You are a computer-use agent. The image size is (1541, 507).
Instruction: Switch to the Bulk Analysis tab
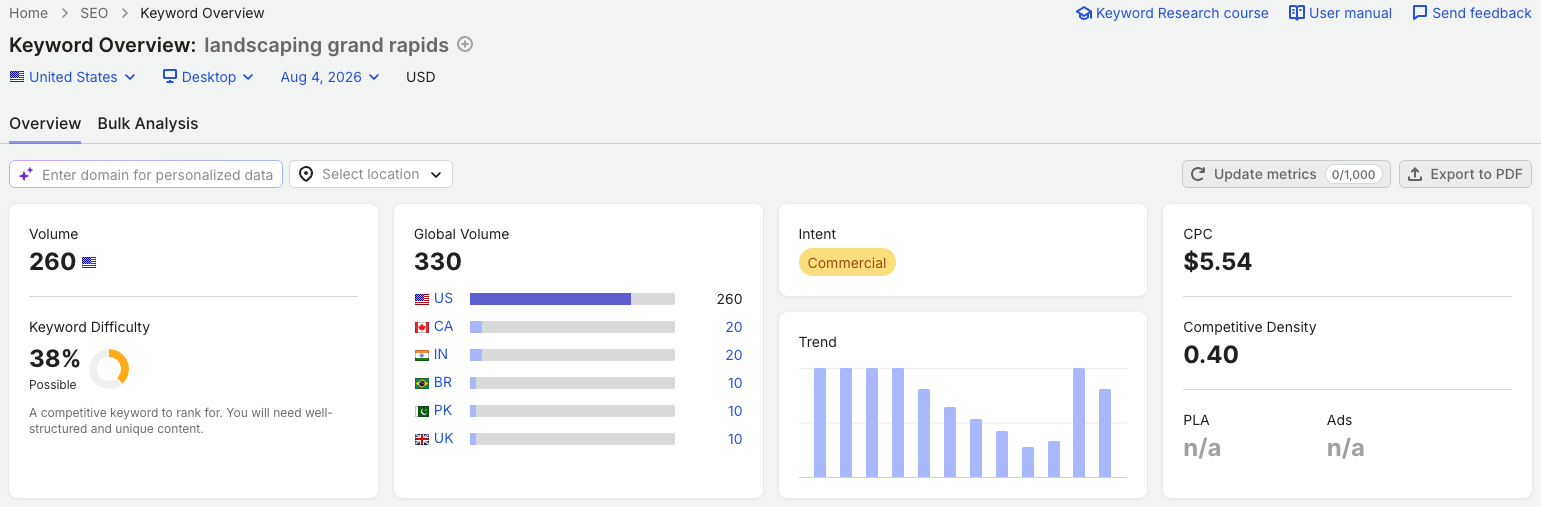click(148, 124)
